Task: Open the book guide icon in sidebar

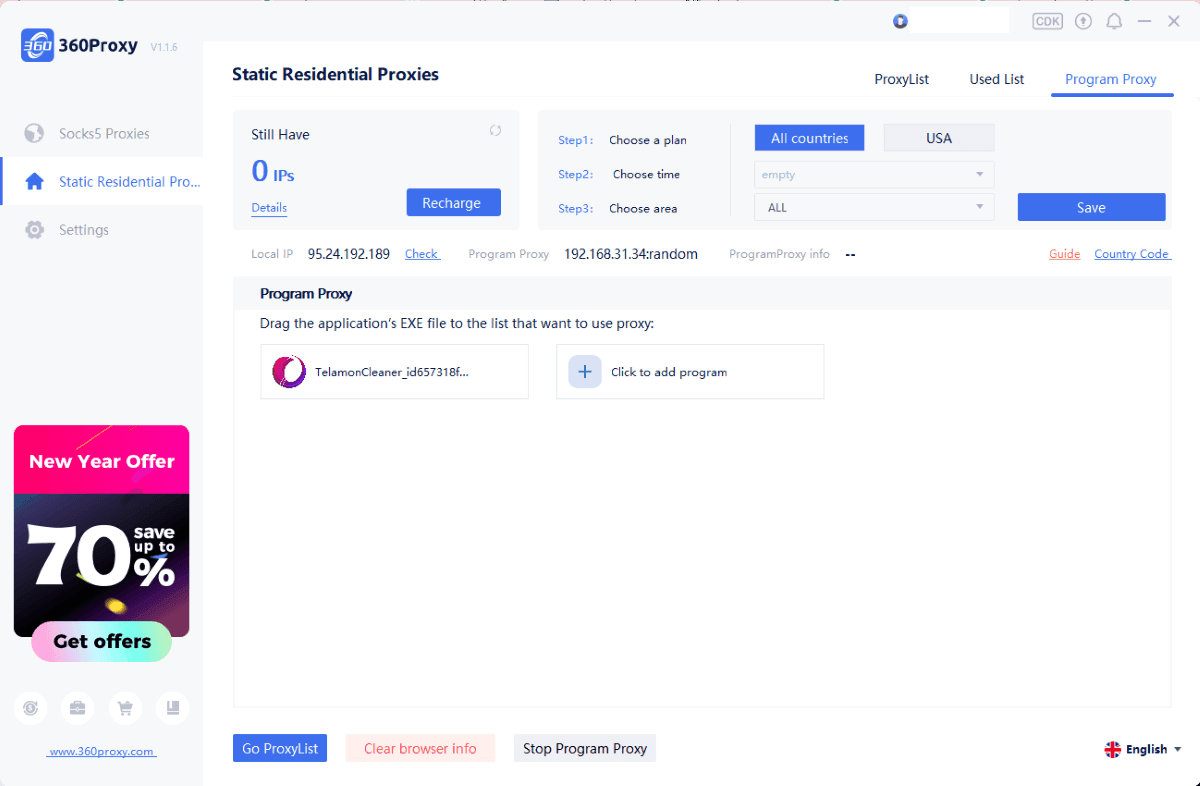Action: pos(172,708)
